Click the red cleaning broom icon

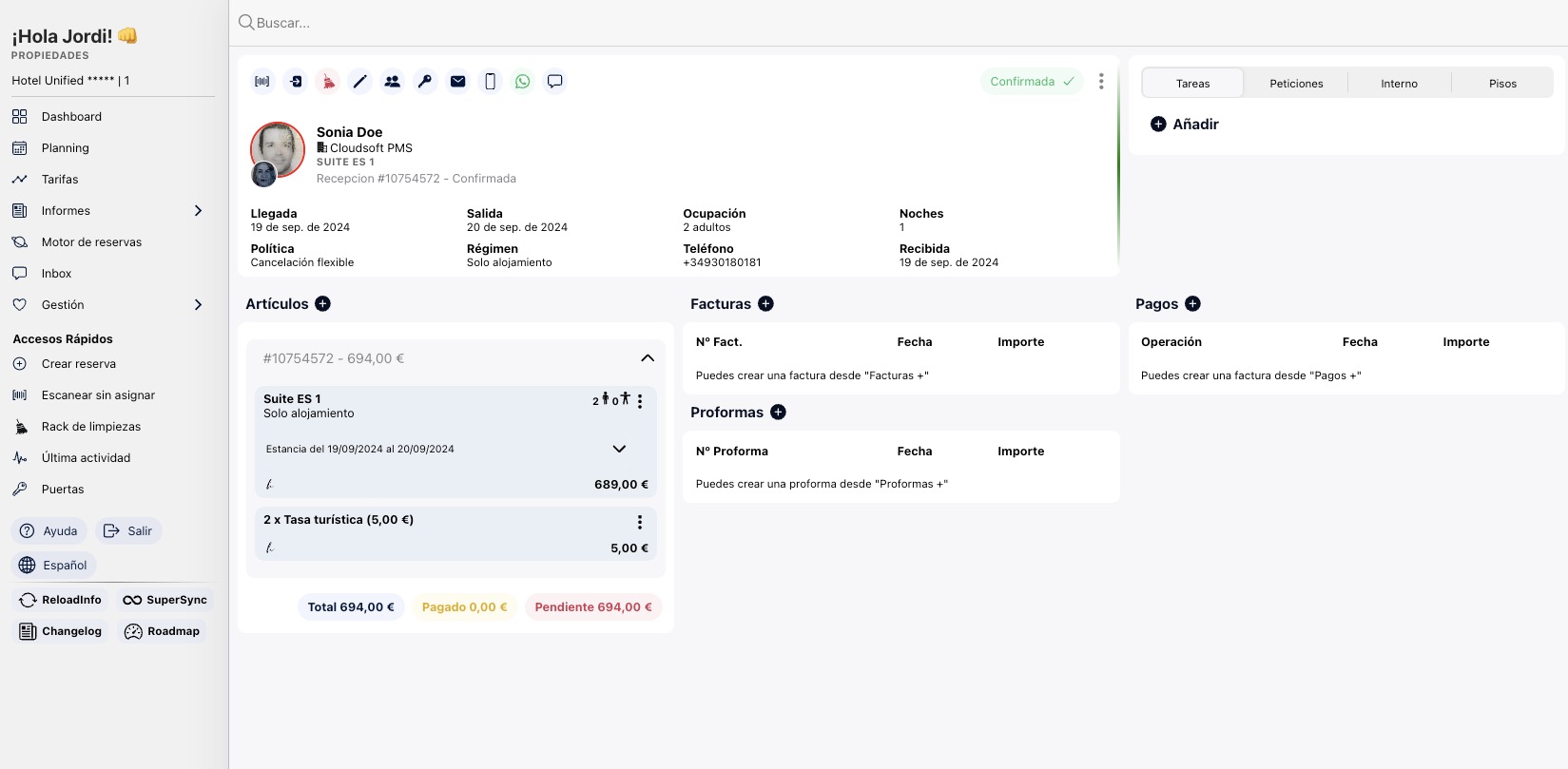328,82
